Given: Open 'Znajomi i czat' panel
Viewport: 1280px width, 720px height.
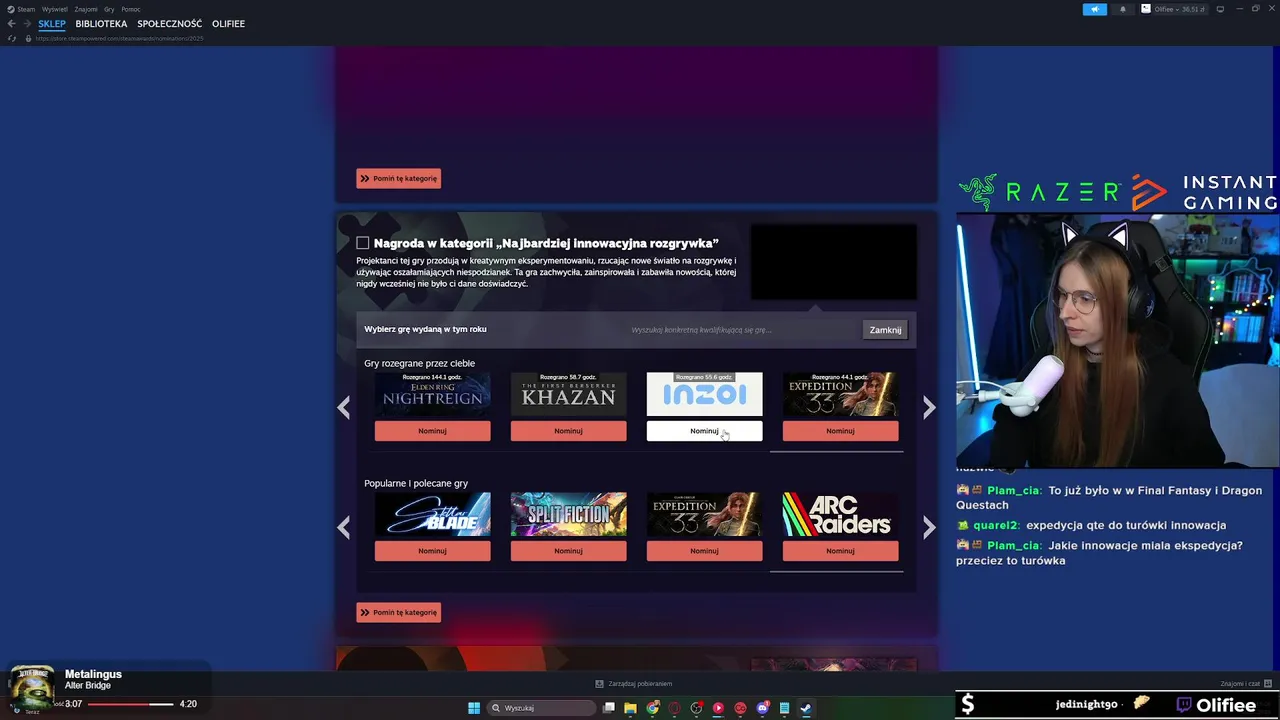Looking at the screenshot, I should pos(1244,684).
